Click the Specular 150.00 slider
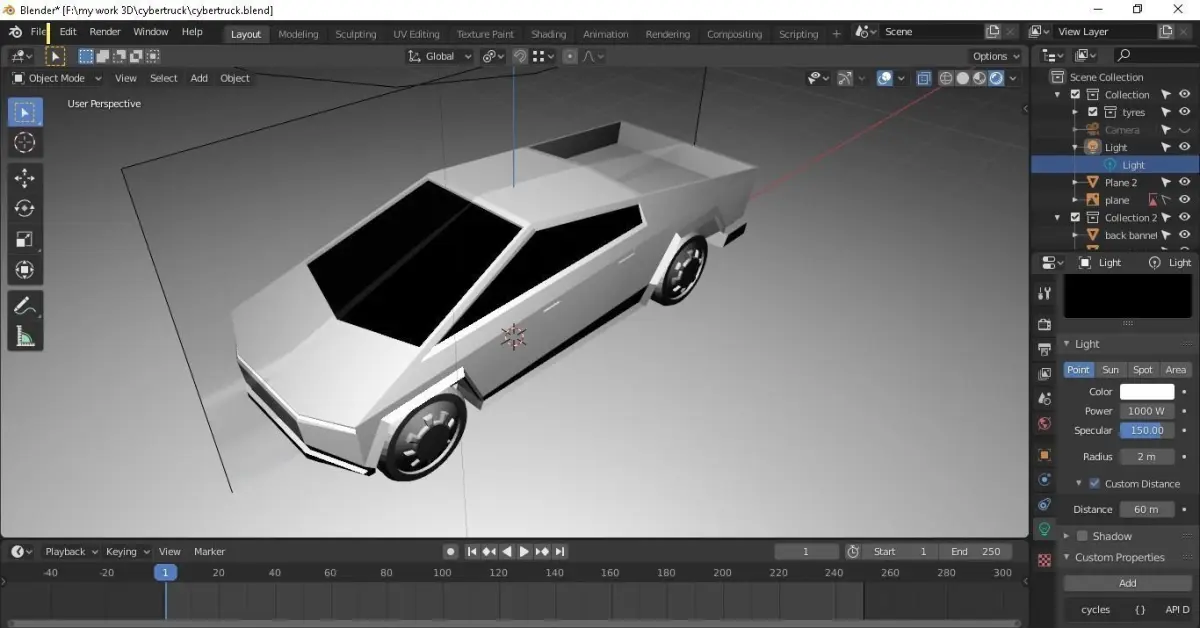Screen dimensions: 1200x628 click(x=1147, y=430)
